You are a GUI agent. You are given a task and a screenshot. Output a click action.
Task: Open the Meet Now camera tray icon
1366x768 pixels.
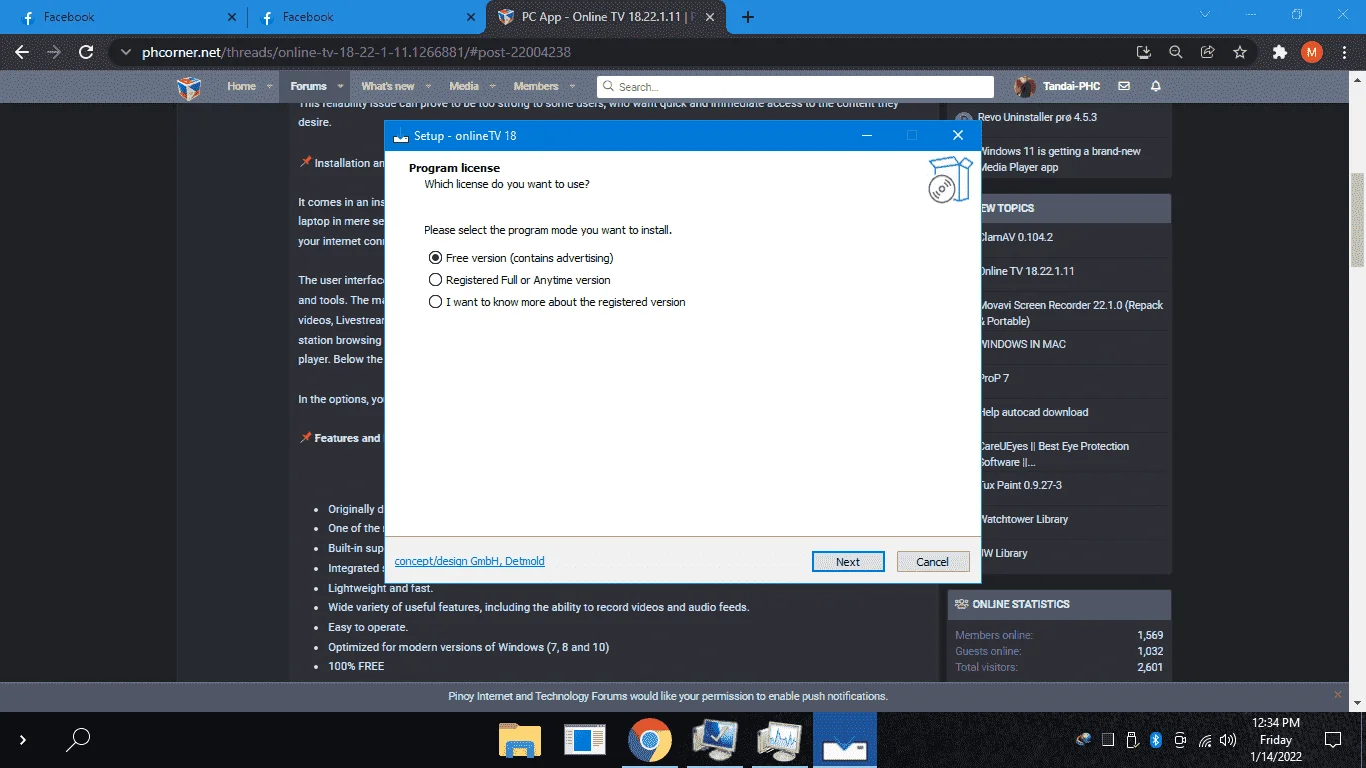[x=1180, y=740]
